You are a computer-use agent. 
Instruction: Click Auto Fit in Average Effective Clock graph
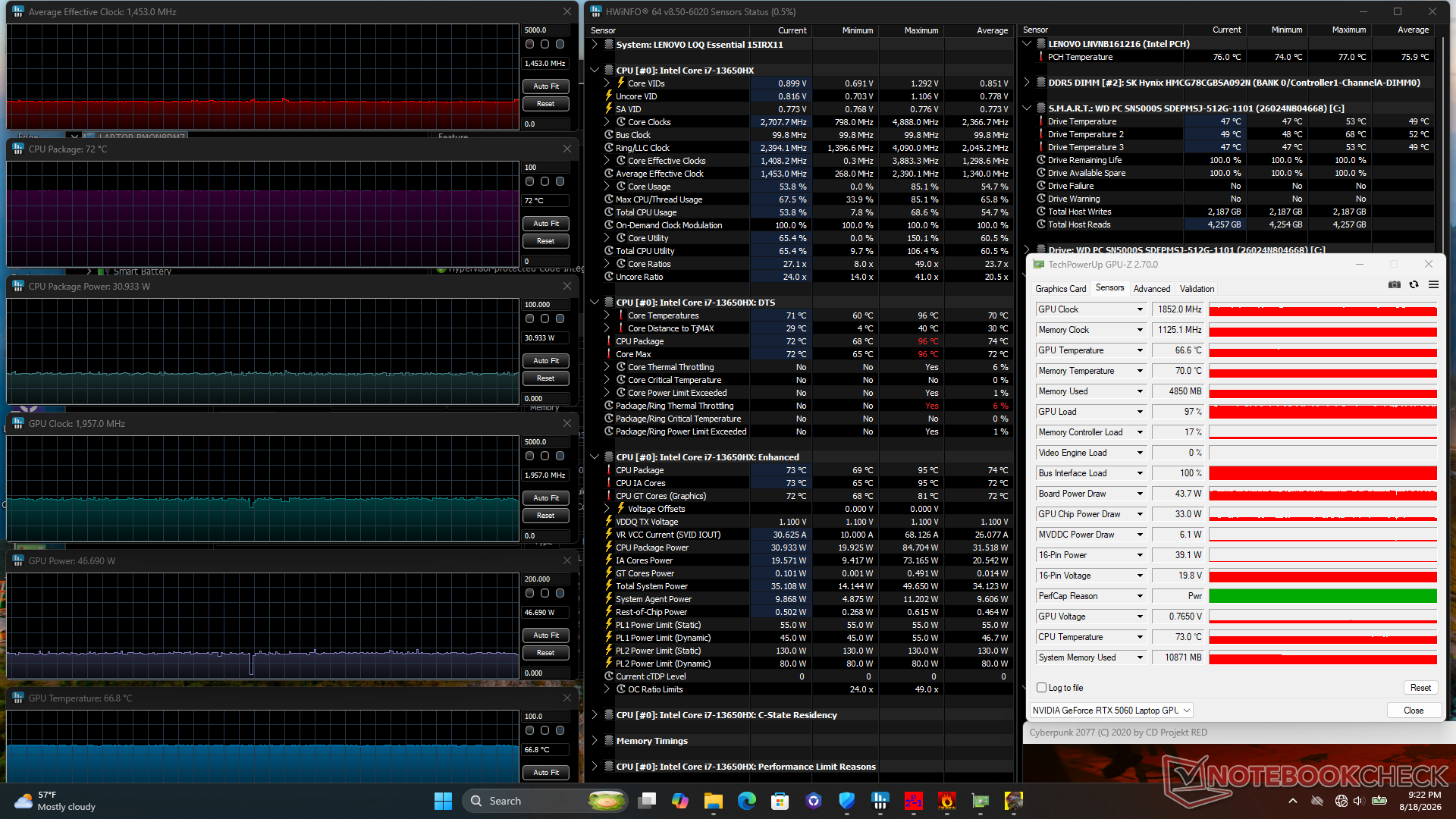546,86
